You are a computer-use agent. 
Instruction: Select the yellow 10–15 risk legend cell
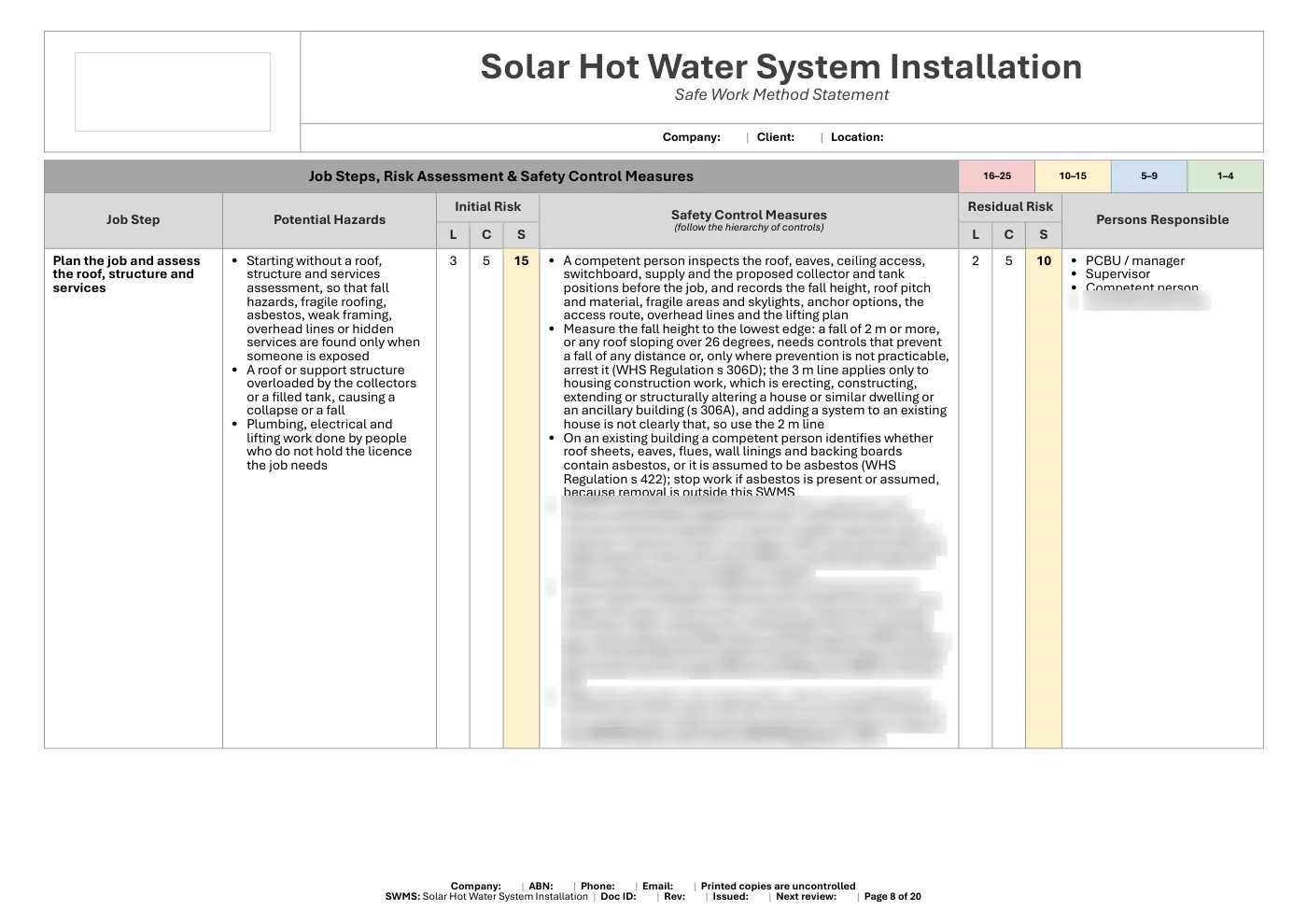(1073, 176)
